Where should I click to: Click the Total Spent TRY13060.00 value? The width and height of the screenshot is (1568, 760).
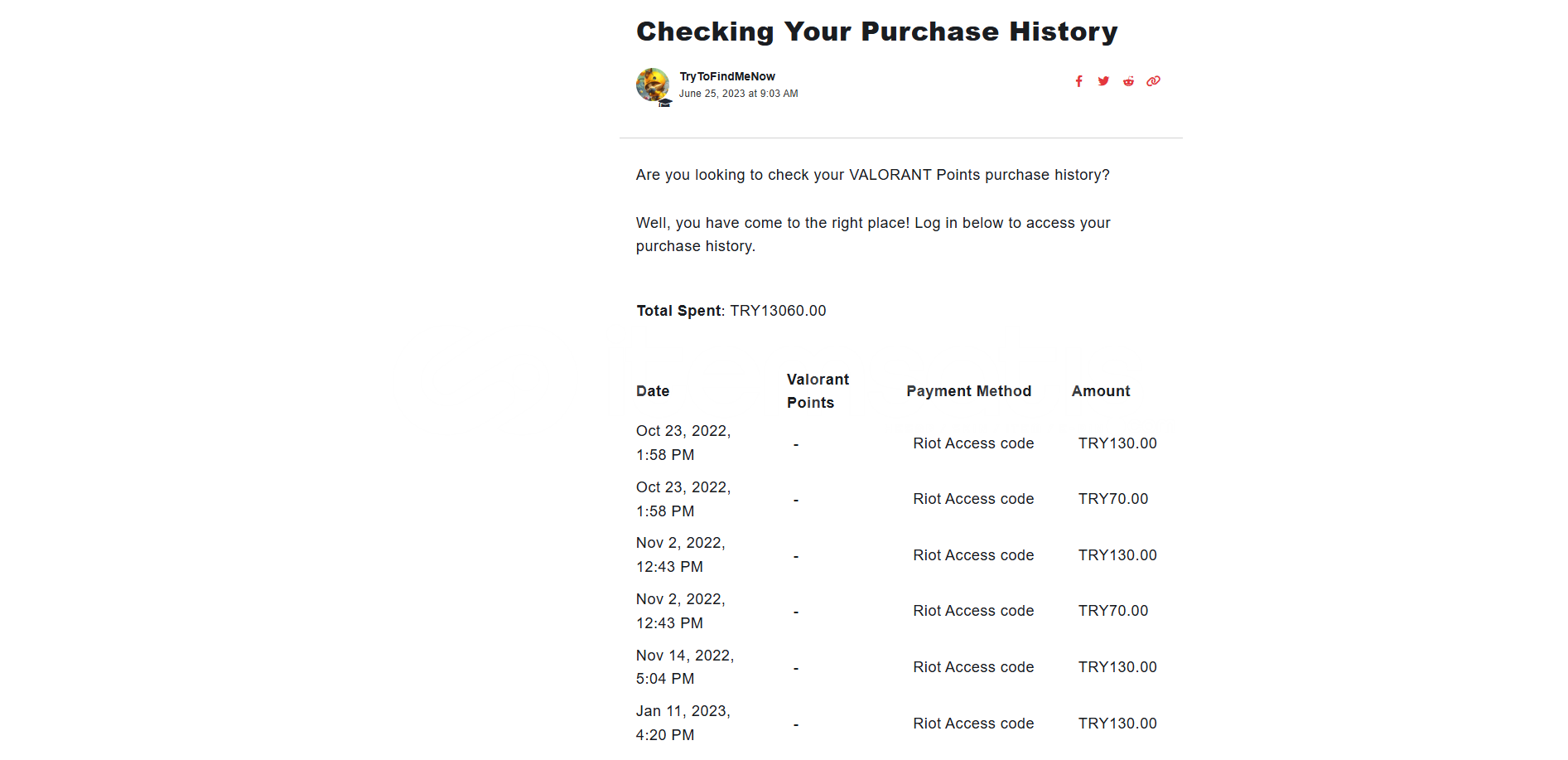click(778, 311)
